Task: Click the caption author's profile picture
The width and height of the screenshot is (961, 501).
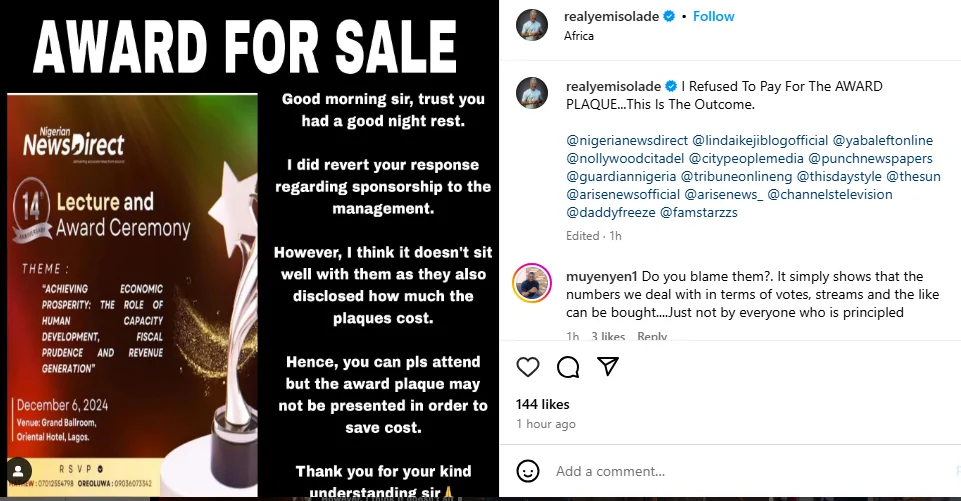Action: pyautogui.click(x=532, y=93)
